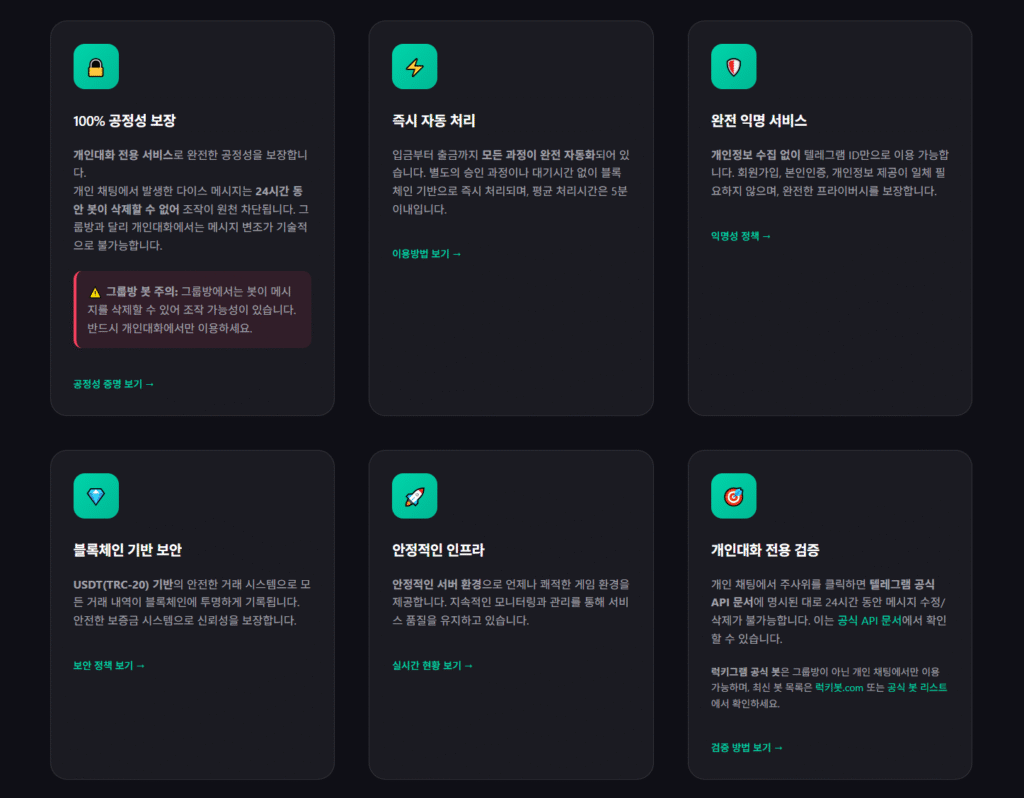This screenshot has width=1024, height=798.
Task: Visit the 럭키봇.com link
Action: (838, 688)
